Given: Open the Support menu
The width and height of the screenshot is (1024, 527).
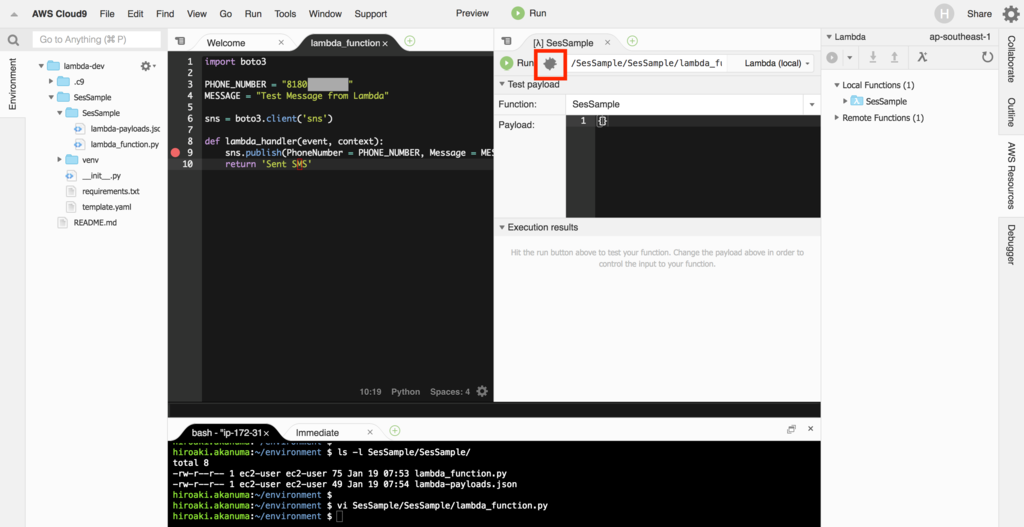Looking at the screenshot, I should pos(370,14).
